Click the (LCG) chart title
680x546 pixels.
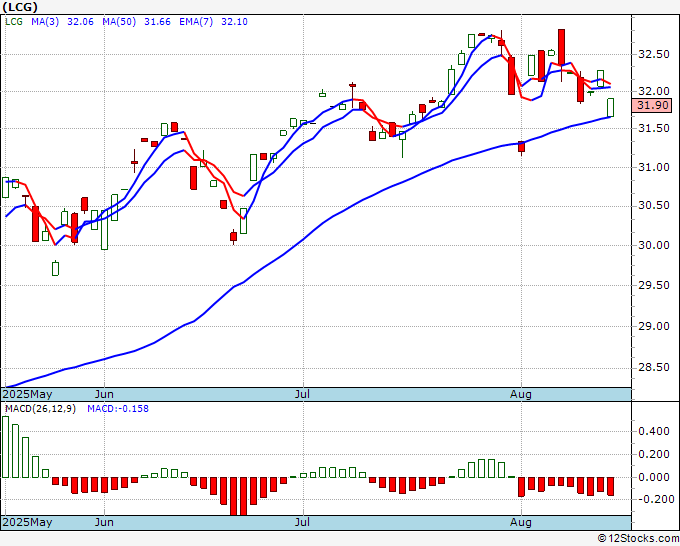(20, 7)
